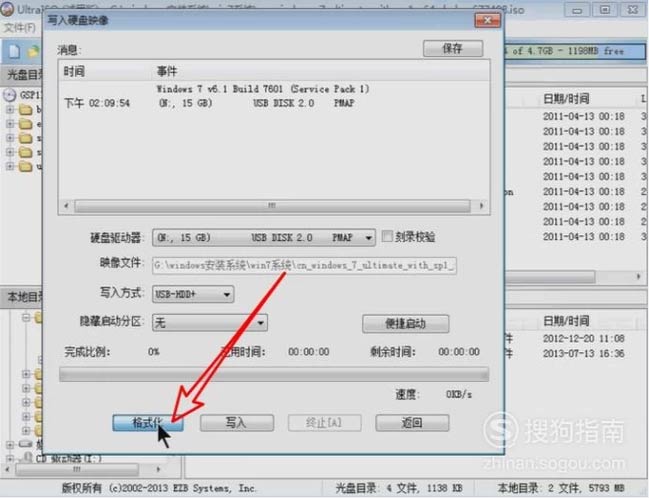Click the Open file icon in UltraISO toolbar

(x=33, y=51)
